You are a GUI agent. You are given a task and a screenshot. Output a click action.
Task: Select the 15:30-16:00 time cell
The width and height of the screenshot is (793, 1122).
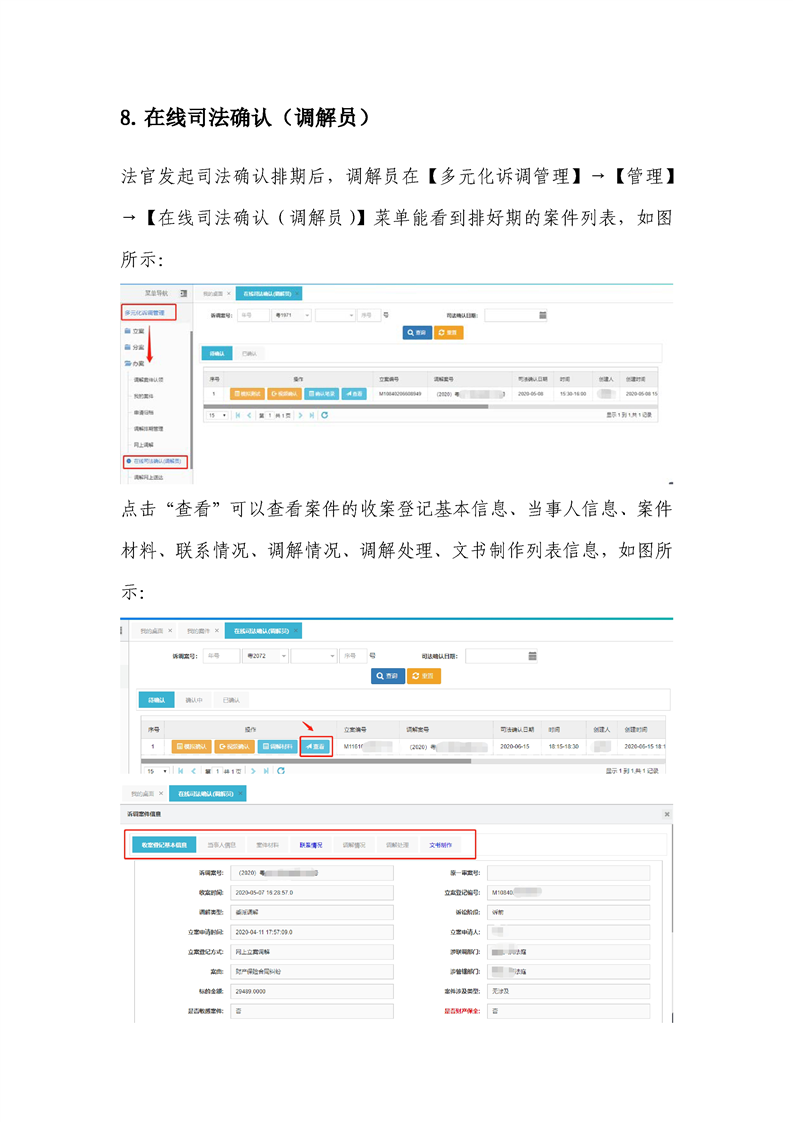click(x=573, y=394)
